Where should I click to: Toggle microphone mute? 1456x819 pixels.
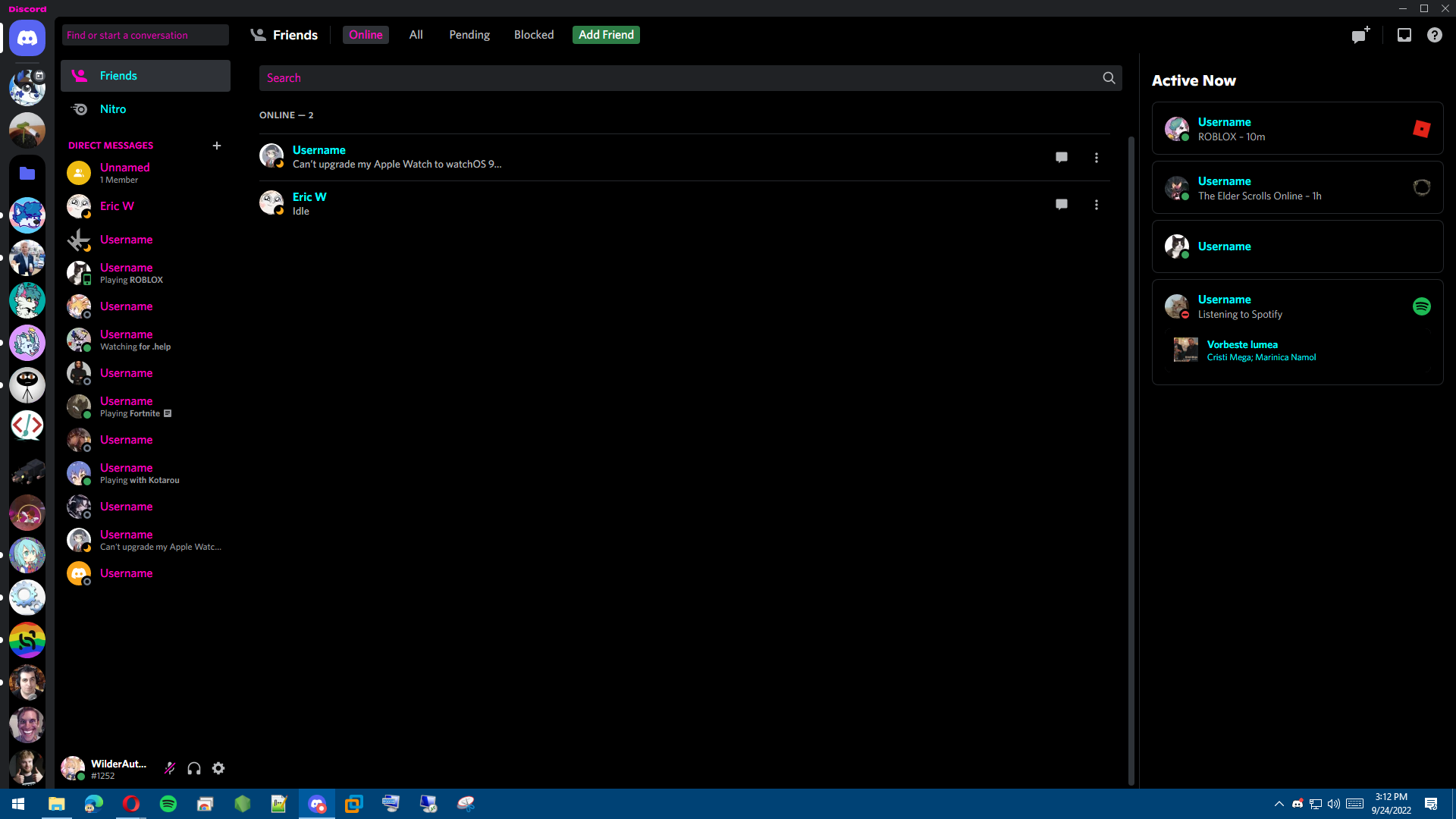[170, 768]
